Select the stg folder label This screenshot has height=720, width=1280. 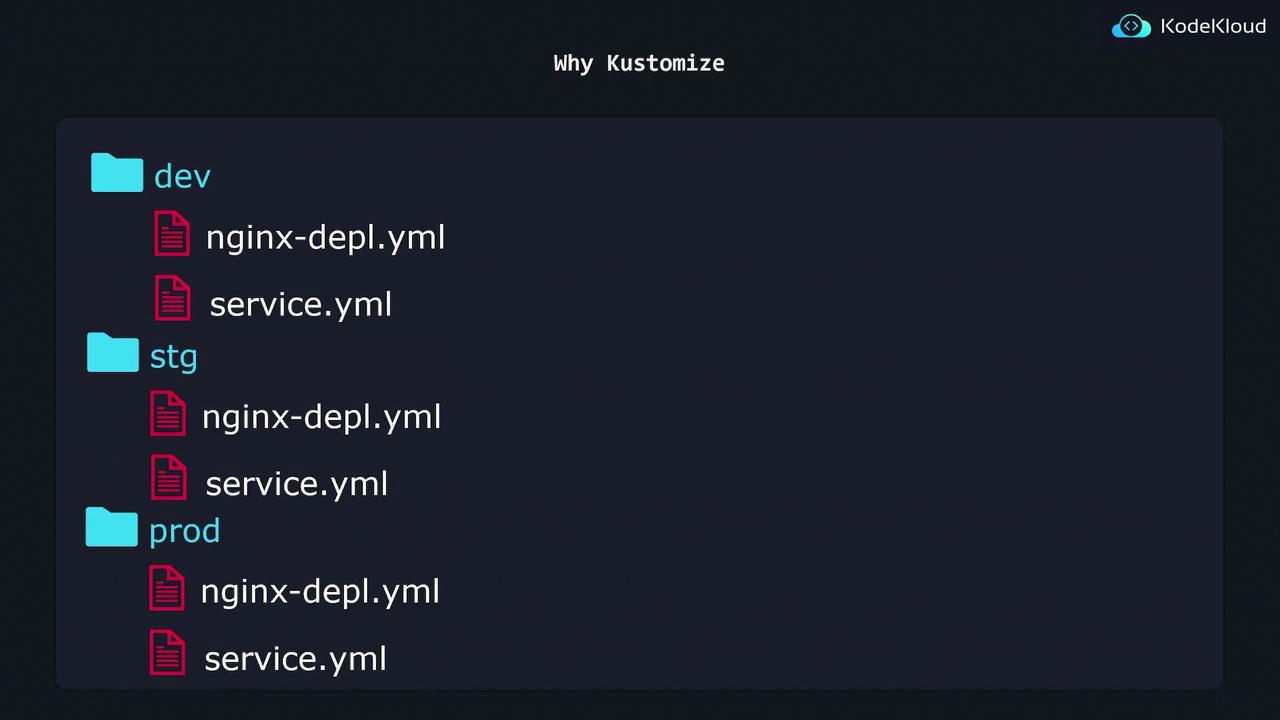173,357
